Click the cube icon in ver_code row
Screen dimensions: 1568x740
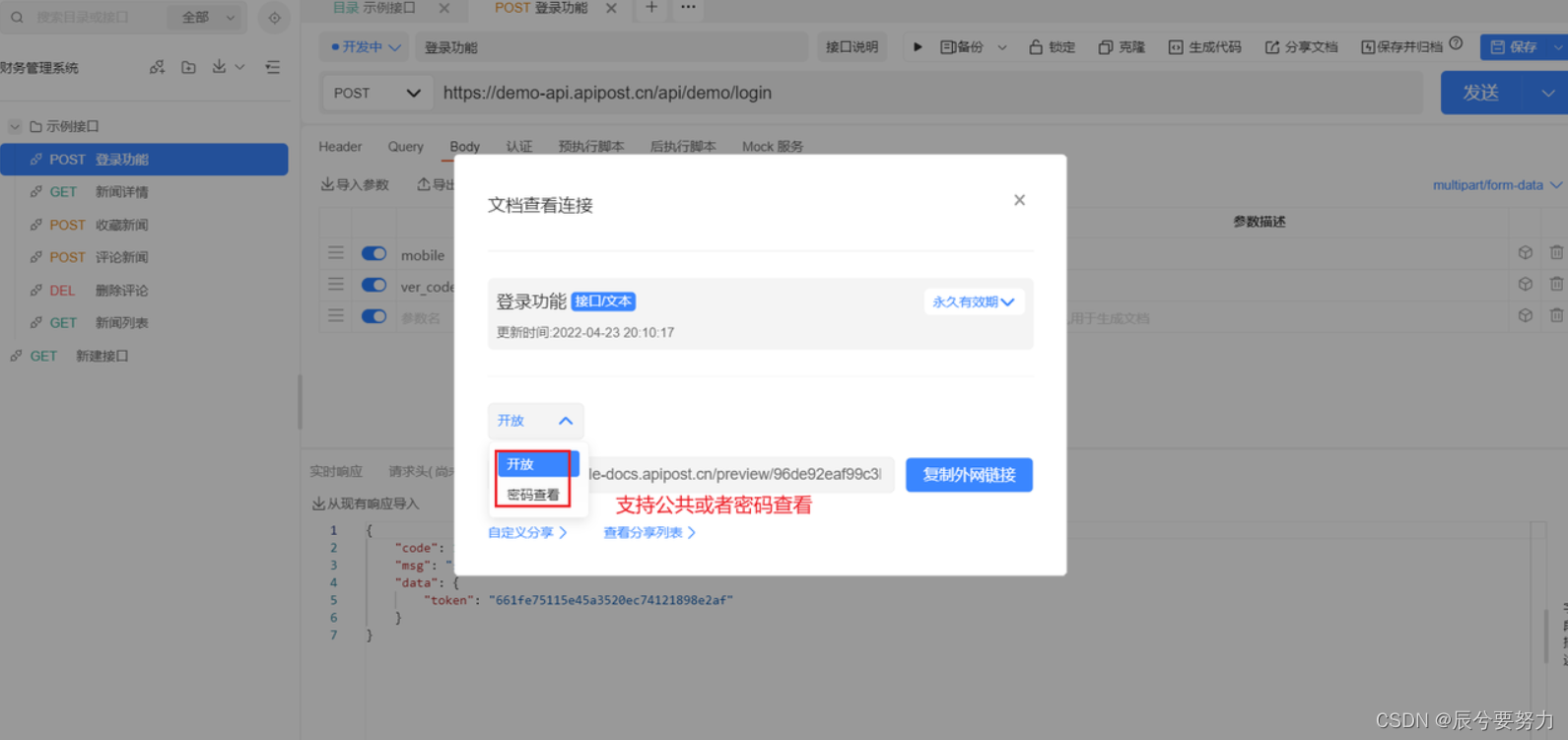pyautogui.click(x=1526, y=284)
